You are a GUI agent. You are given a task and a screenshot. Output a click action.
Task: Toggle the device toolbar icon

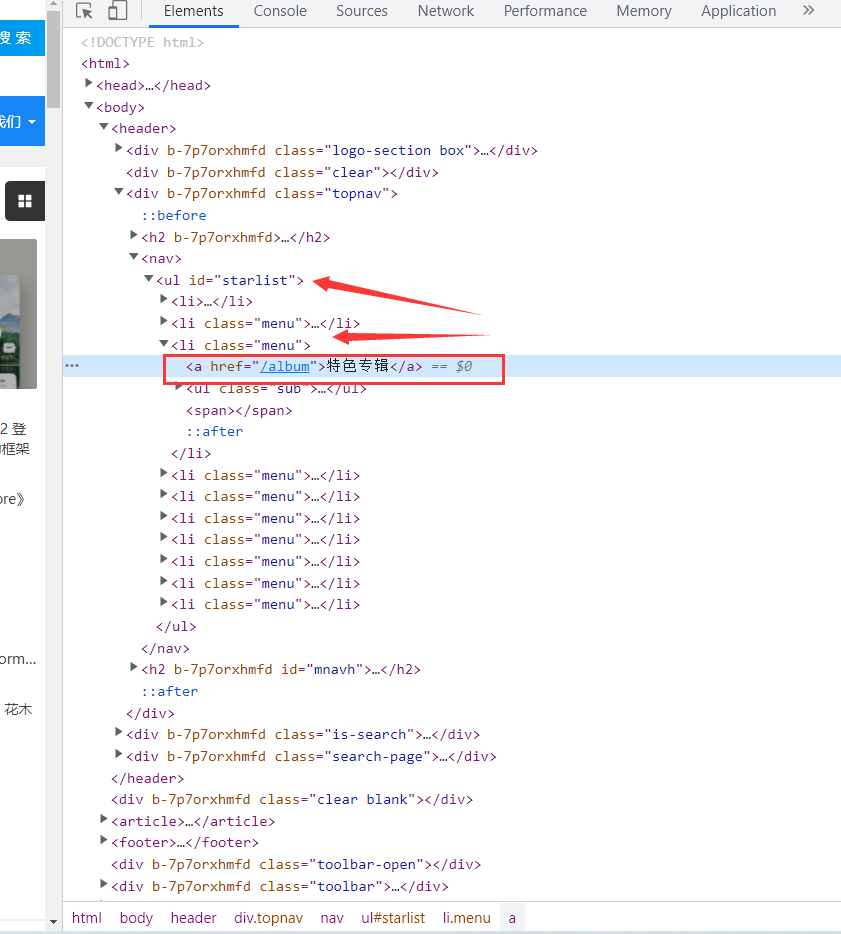117,11
